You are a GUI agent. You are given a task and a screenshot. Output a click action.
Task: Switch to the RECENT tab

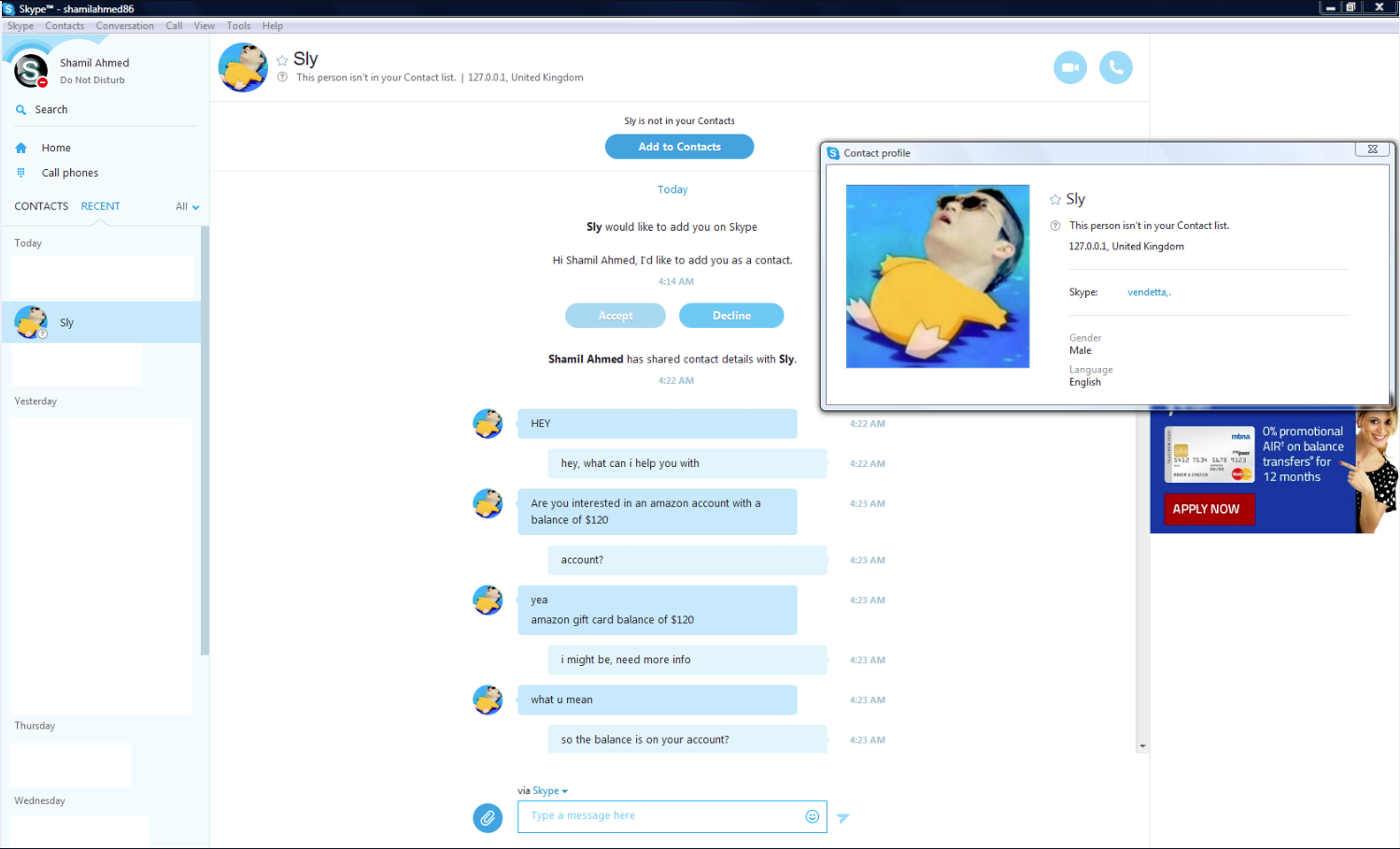(x=100, y=206)
